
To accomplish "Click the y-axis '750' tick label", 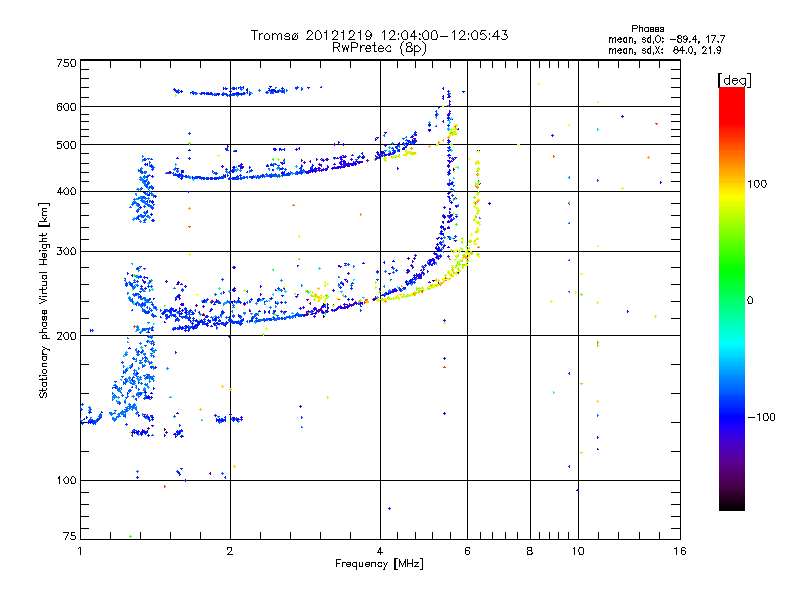I will pyautogui.click(x=66, y=63).
